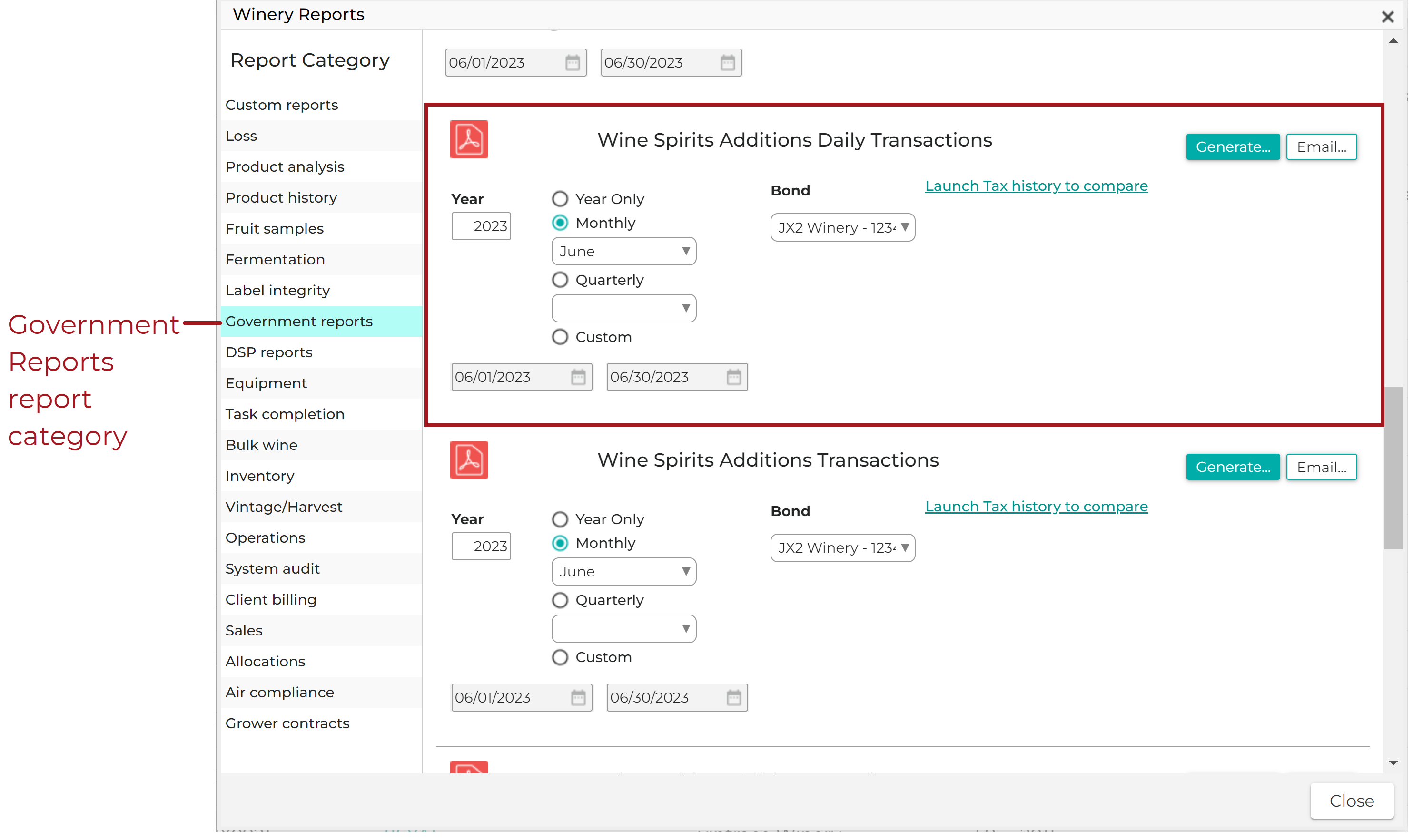Click start date field in Daily Transactions
Image resolution: width=1413 pixels, height=840 pixels.
pyautogui.click(x=522, y=377)
